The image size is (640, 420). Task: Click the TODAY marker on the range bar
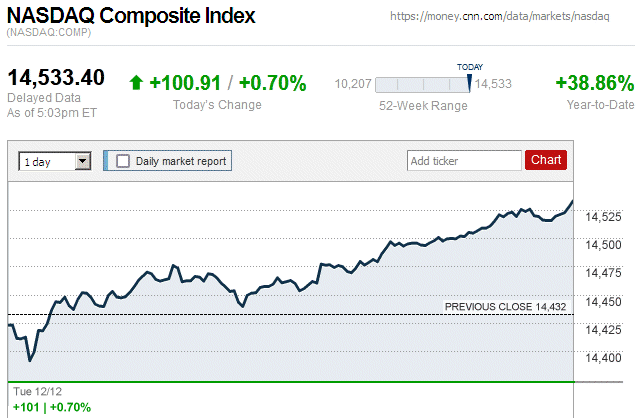click(x=470, y=78)
